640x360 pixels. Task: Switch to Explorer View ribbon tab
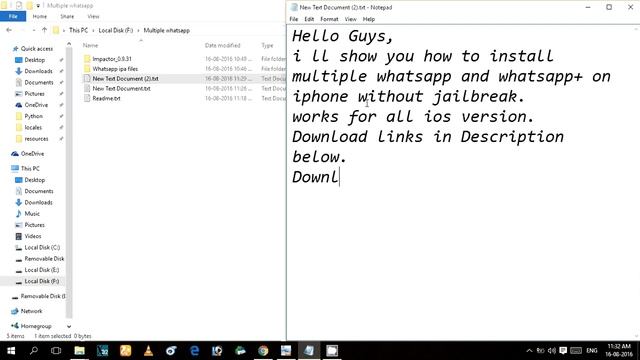point(93,16)
